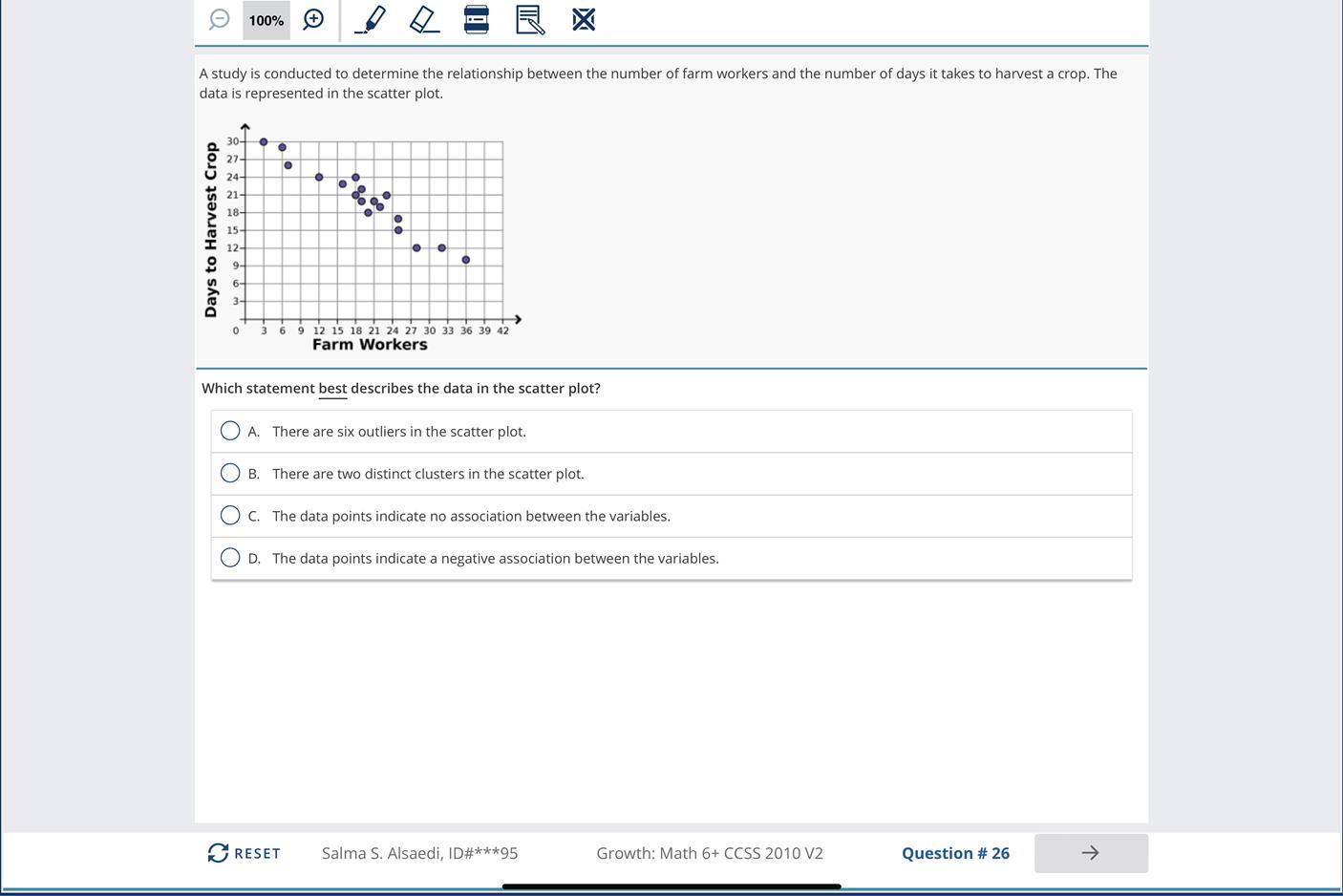Open the notepad tool
Viewport: 1343px width, 896px height.
530,19
